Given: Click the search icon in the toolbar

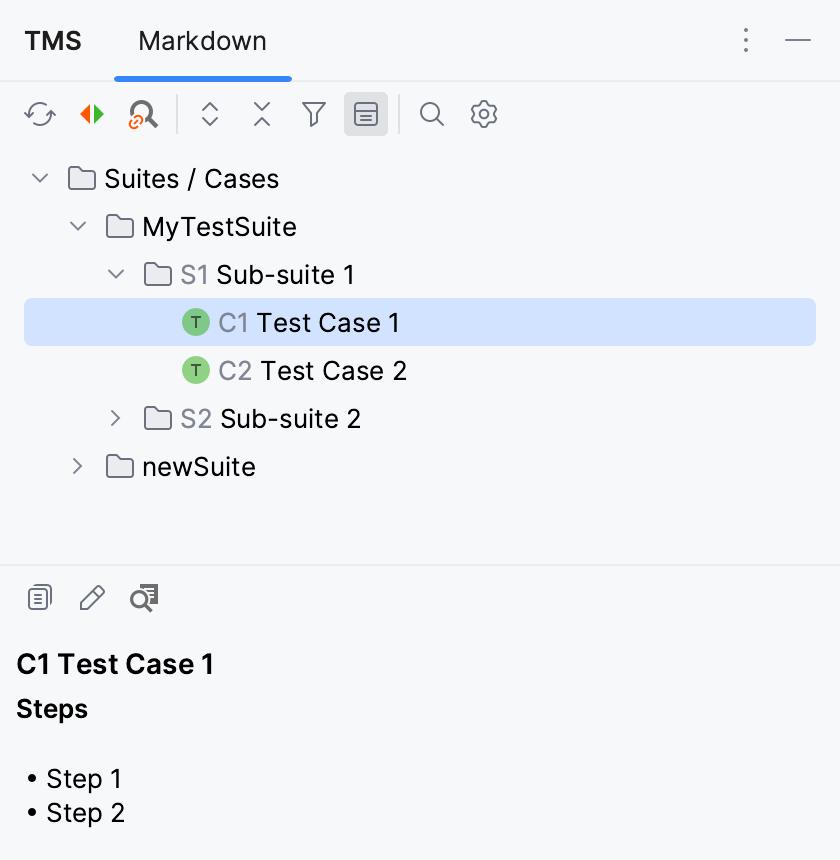Looking at the screenshot, I should (x=432, y=114).
